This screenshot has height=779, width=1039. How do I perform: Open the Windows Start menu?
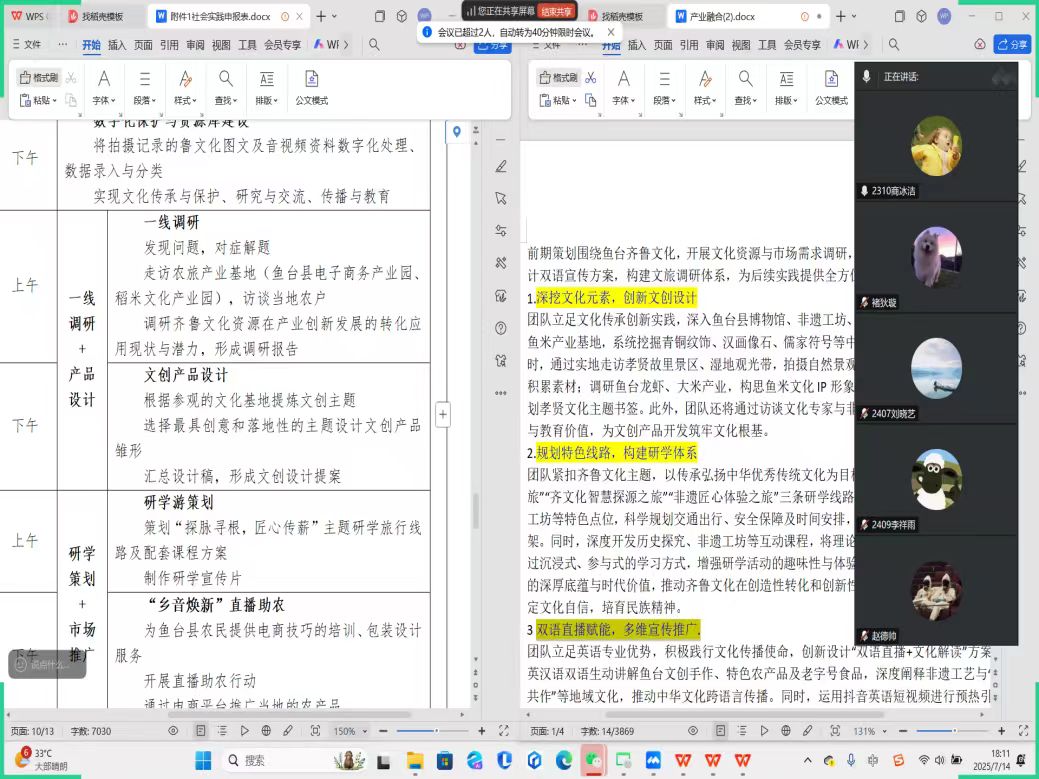click(204, 760)
